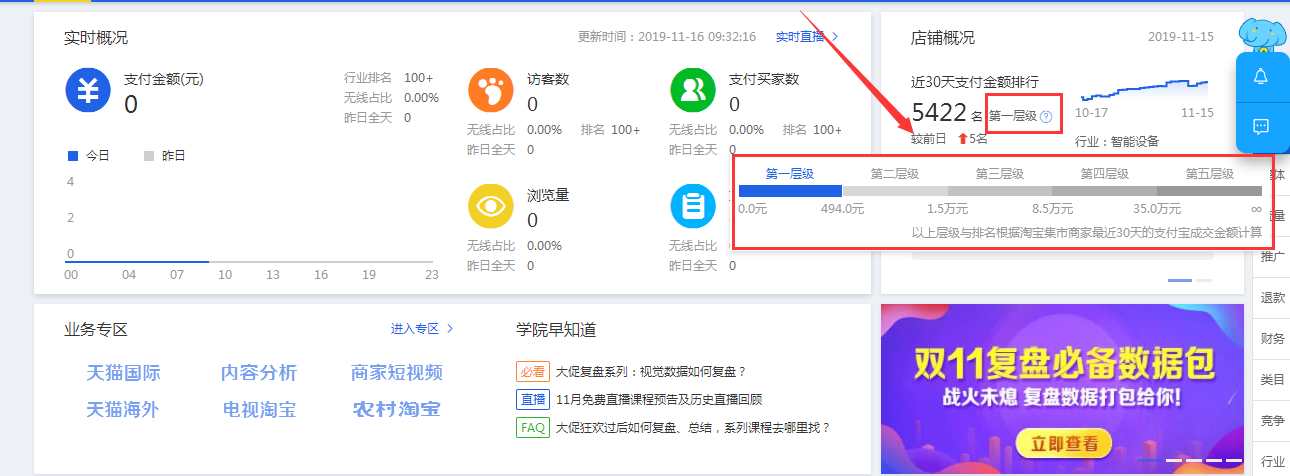Viewport: 1290px width, 476px height.
Task: Click the 支付金额(元) label
Action: click(x=164, y=79)
